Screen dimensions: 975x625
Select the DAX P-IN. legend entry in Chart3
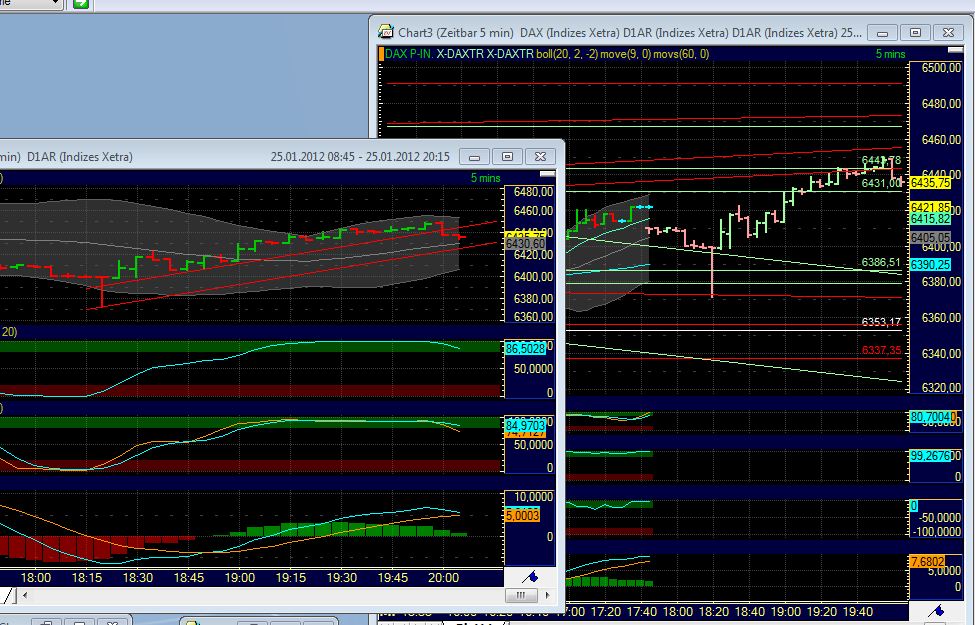408,53
